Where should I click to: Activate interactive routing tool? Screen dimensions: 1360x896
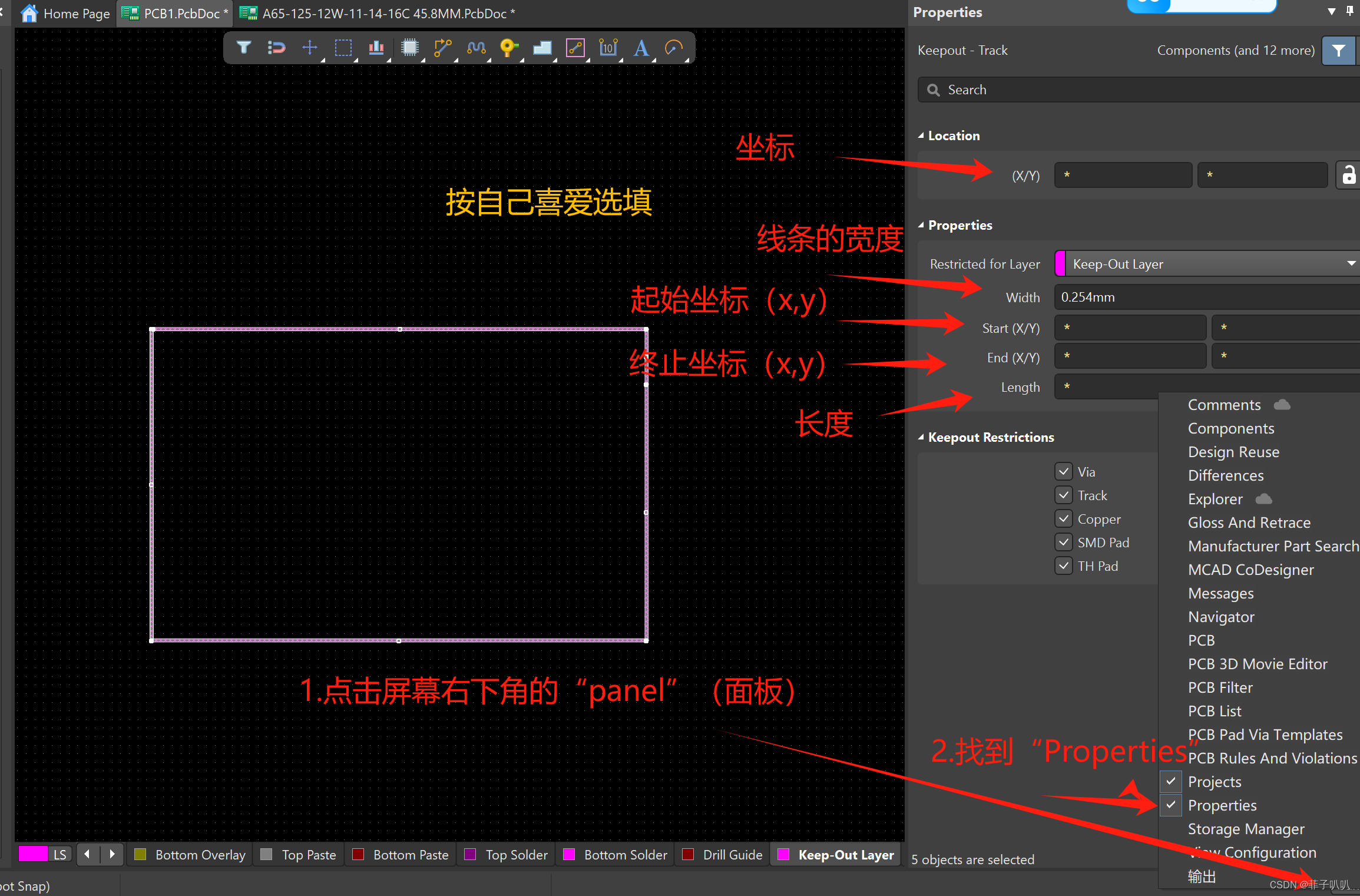(442, 47)
